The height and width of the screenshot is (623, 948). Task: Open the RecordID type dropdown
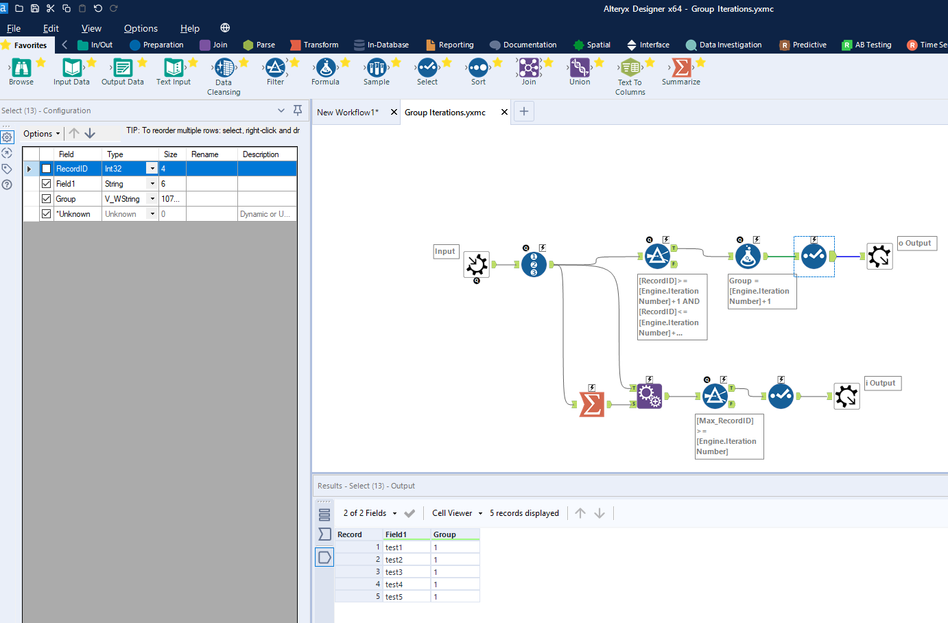(x=152, y=169)
